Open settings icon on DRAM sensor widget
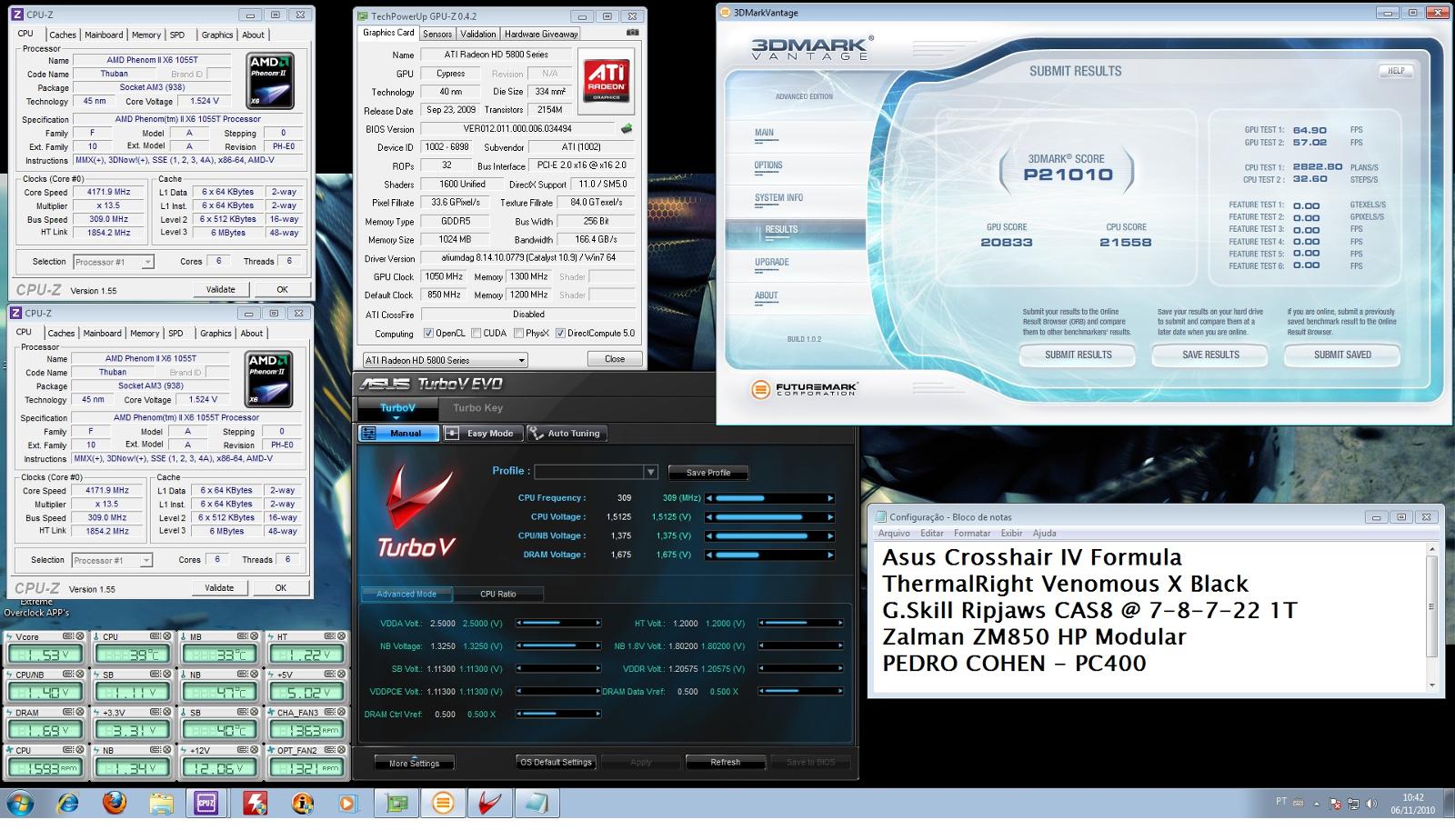 [67, 712]
